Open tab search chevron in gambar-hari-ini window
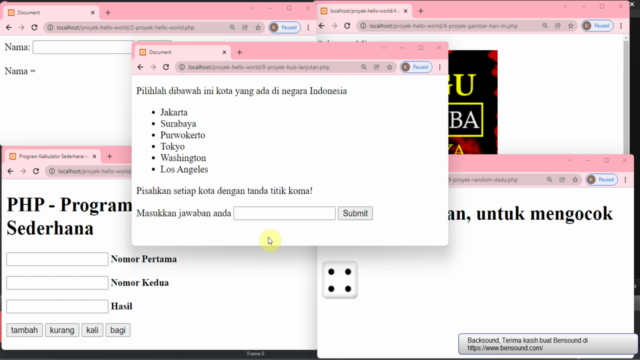This screenshot has height=360, width=640. pyautogui.click(x=565, y=7)
